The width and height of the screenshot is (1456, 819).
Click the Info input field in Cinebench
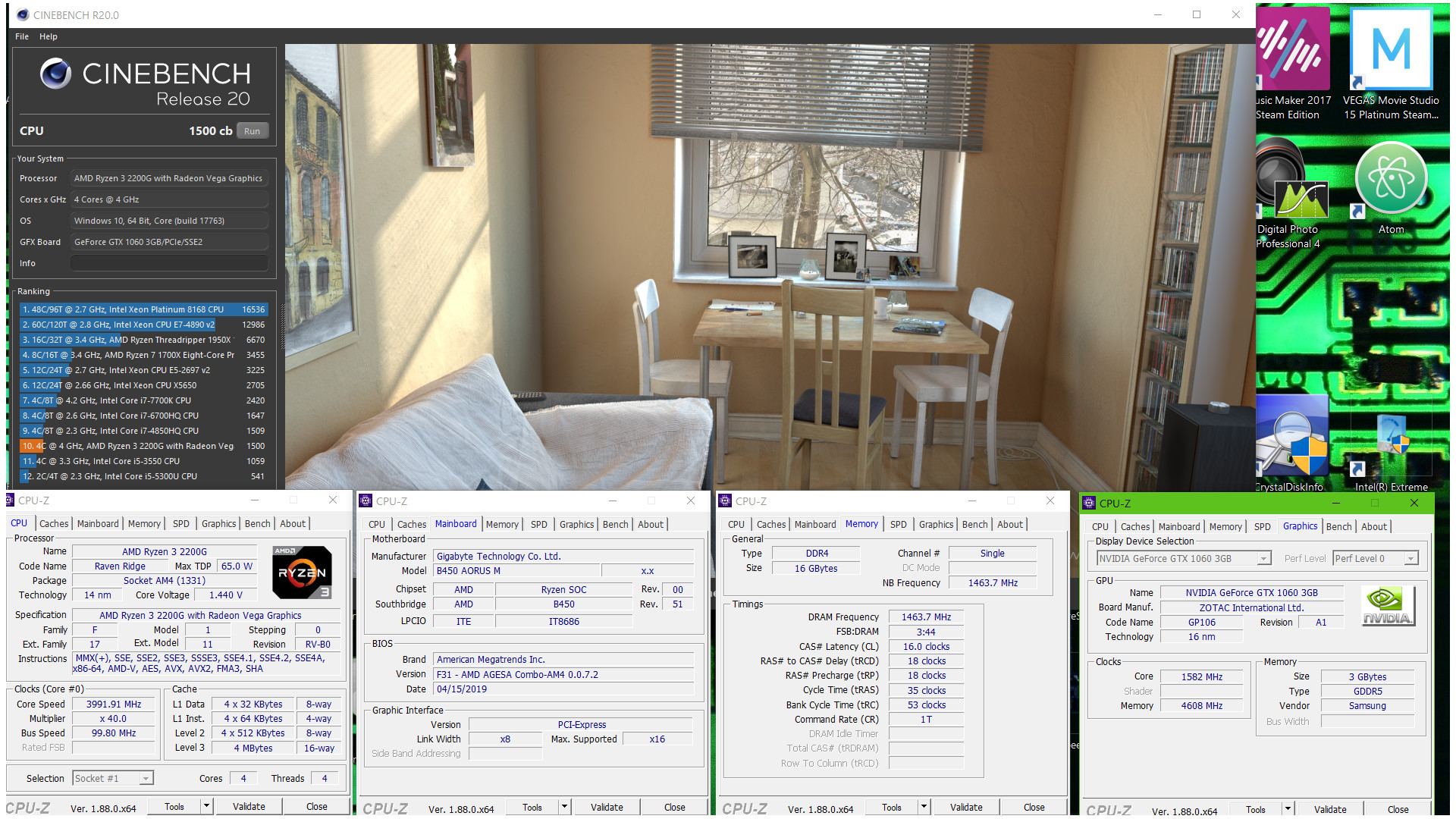pos(169,263)
